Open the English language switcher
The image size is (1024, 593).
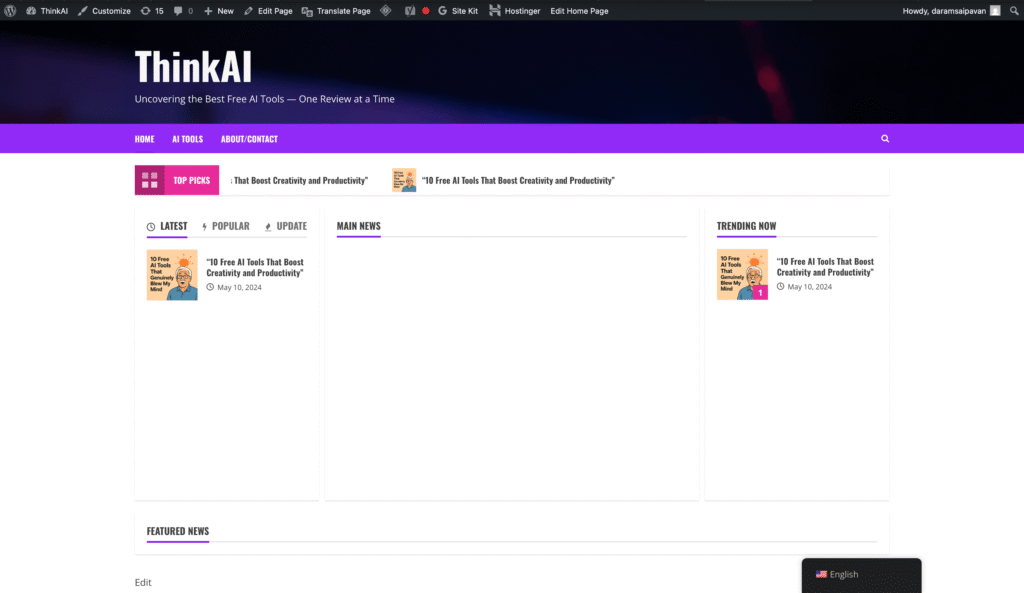[861, 575]
